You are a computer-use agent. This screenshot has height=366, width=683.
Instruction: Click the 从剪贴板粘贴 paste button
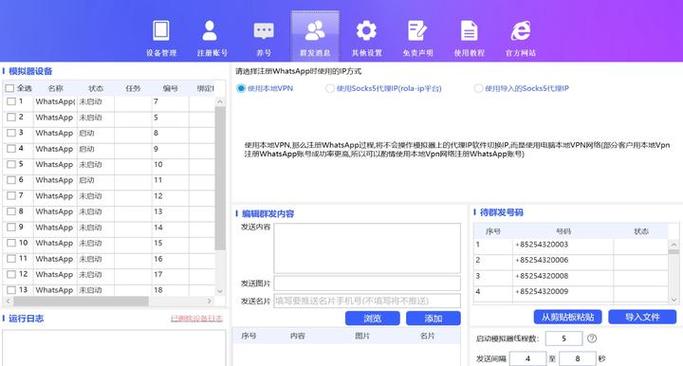(x=568, y=317)
